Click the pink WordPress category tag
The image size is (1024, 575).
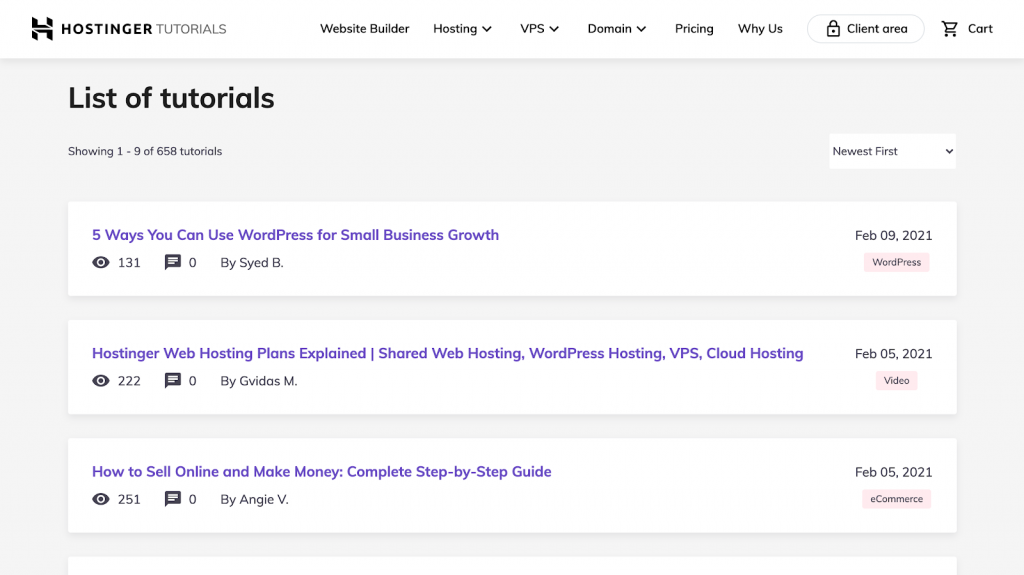tap(896, 263)
